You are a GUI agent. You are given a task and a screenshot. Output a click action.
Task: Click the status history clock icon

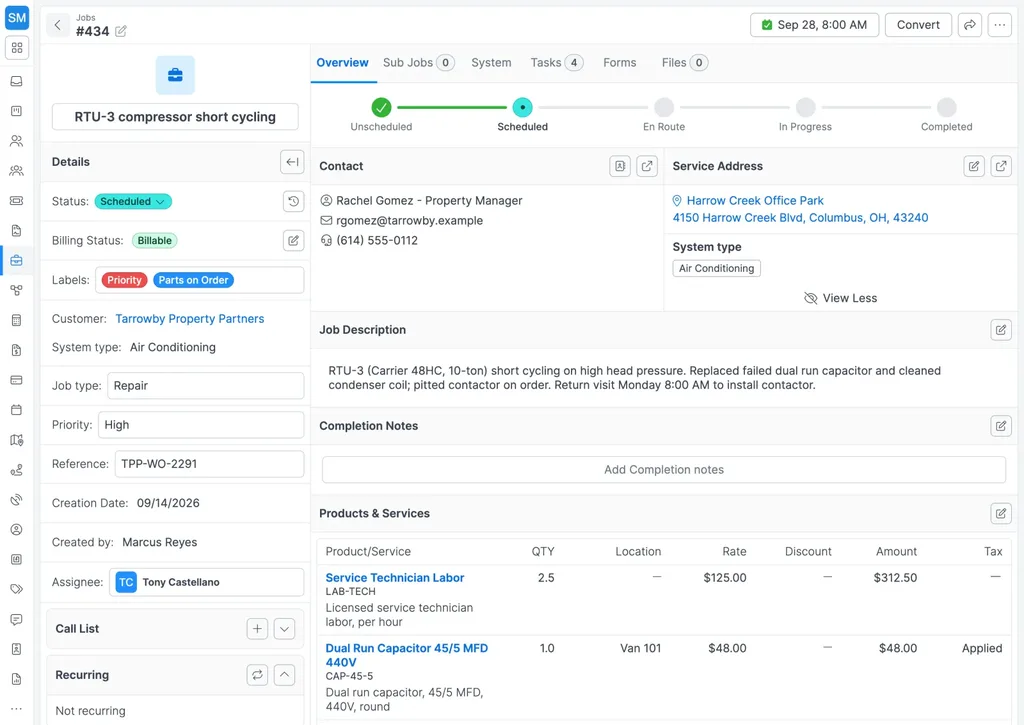[293, 201]
